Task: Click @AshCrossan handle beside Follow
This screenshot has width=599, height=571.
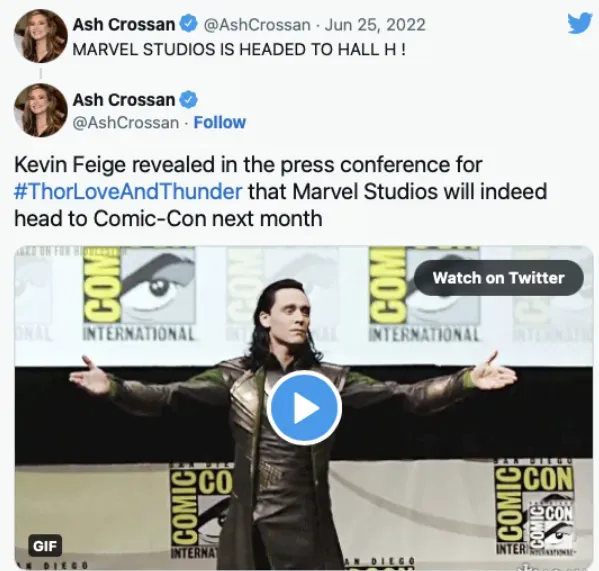Action: 126,123
